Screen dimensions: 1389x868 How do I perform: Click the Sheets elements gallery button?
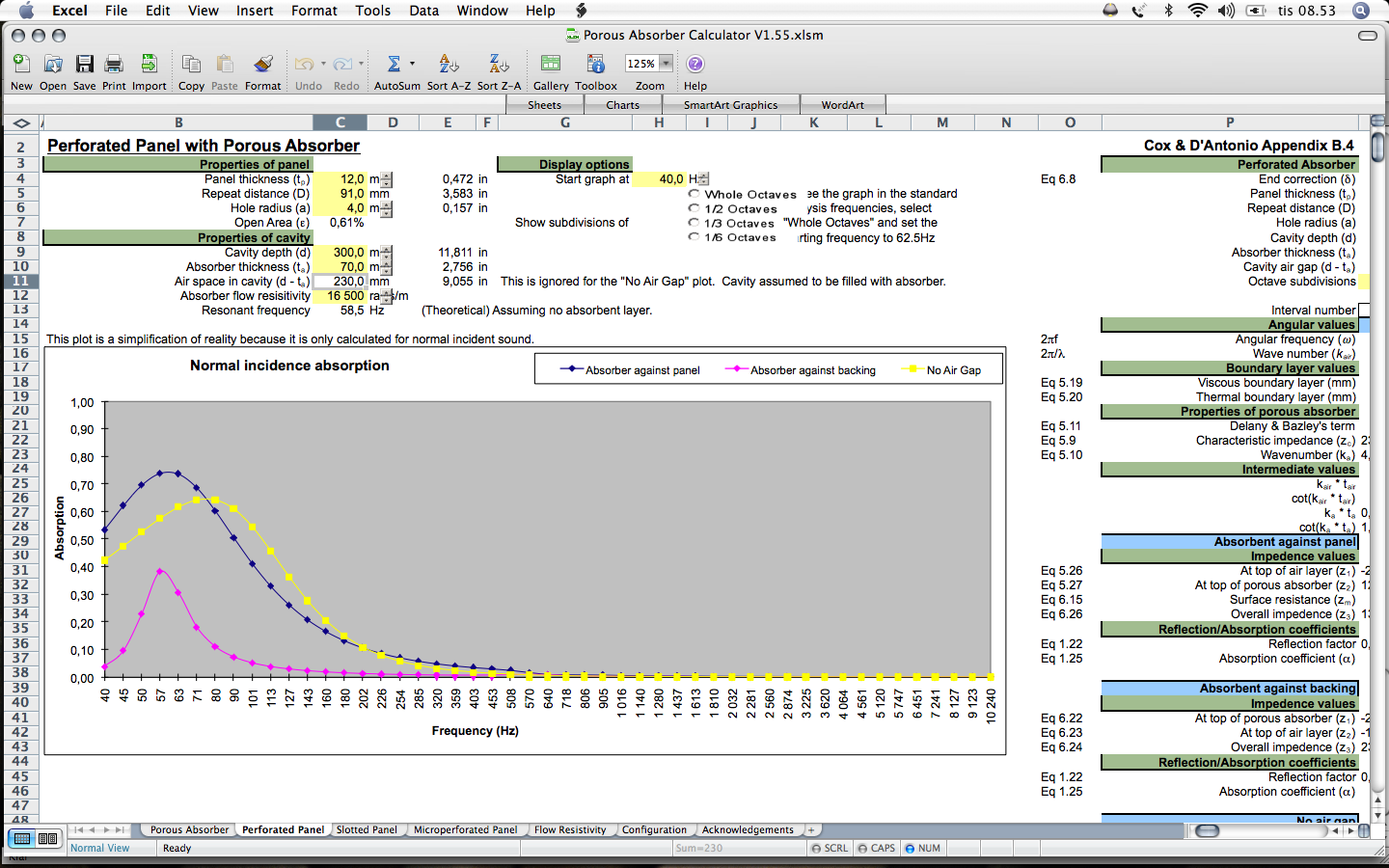point(544,105)
